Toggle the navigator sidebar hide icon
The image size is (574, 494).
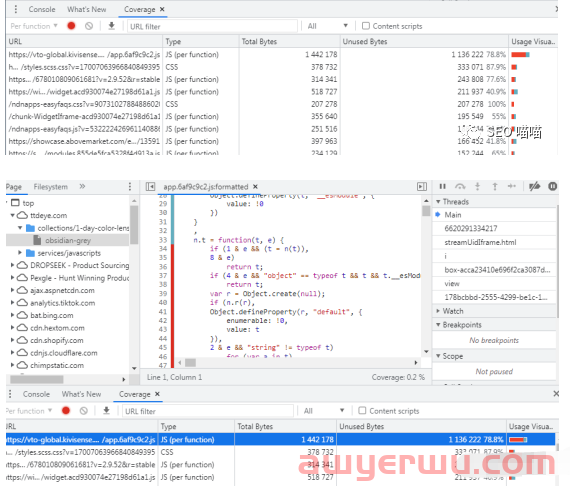pyautogui.click(x=150, y=187)
